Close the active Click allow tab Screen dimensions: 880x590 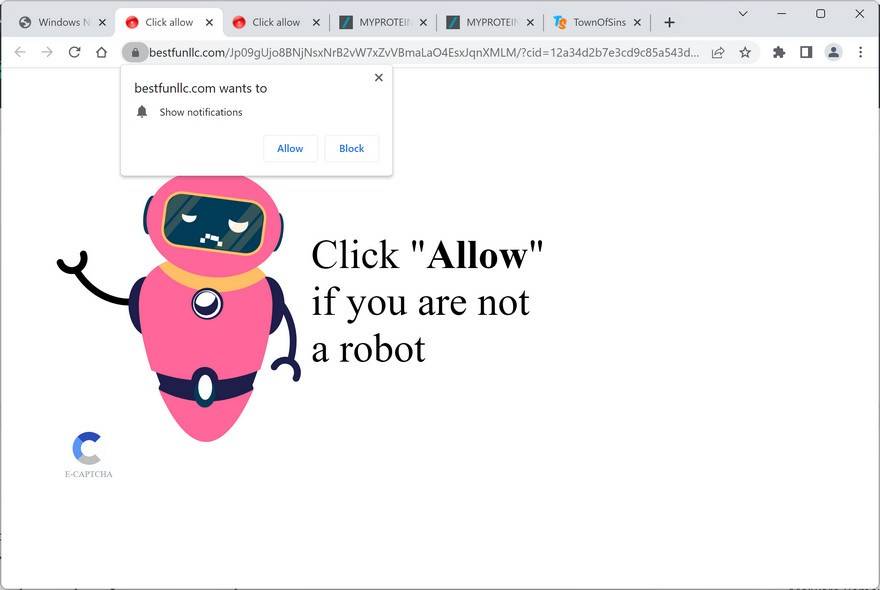(x=209, y=22)
